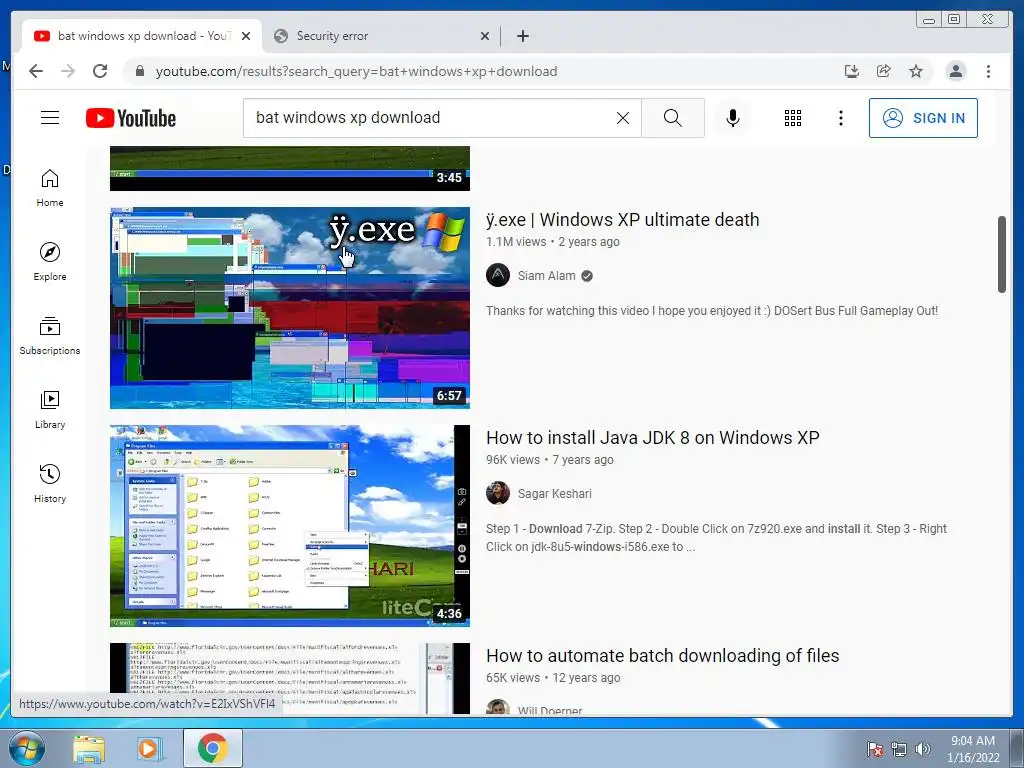Click the YouTube logo
The width and height of the screenshot is (1024, 768).
click(131, 118)
